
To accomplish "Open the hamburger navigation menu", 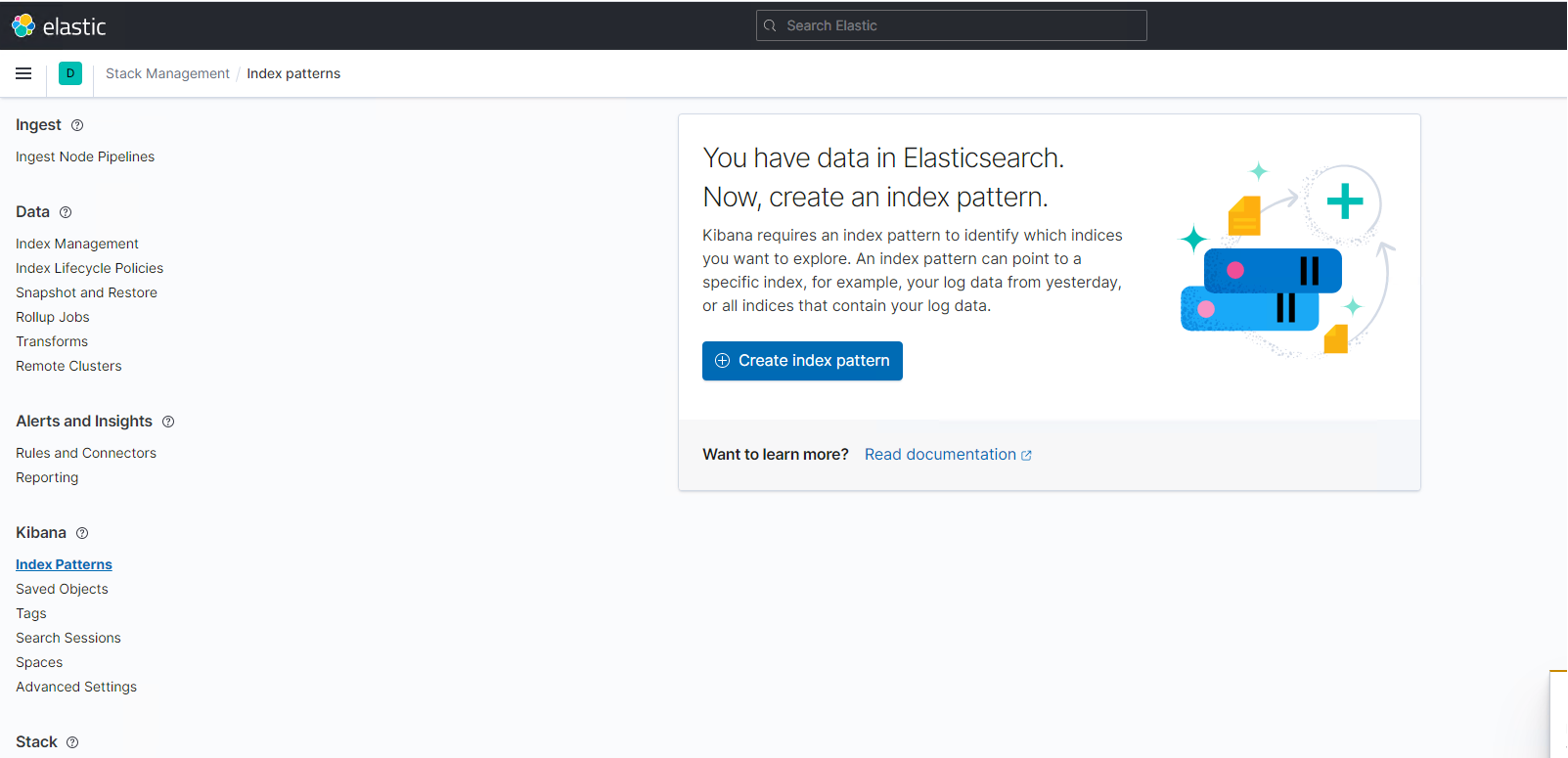I will pos(23,73).
